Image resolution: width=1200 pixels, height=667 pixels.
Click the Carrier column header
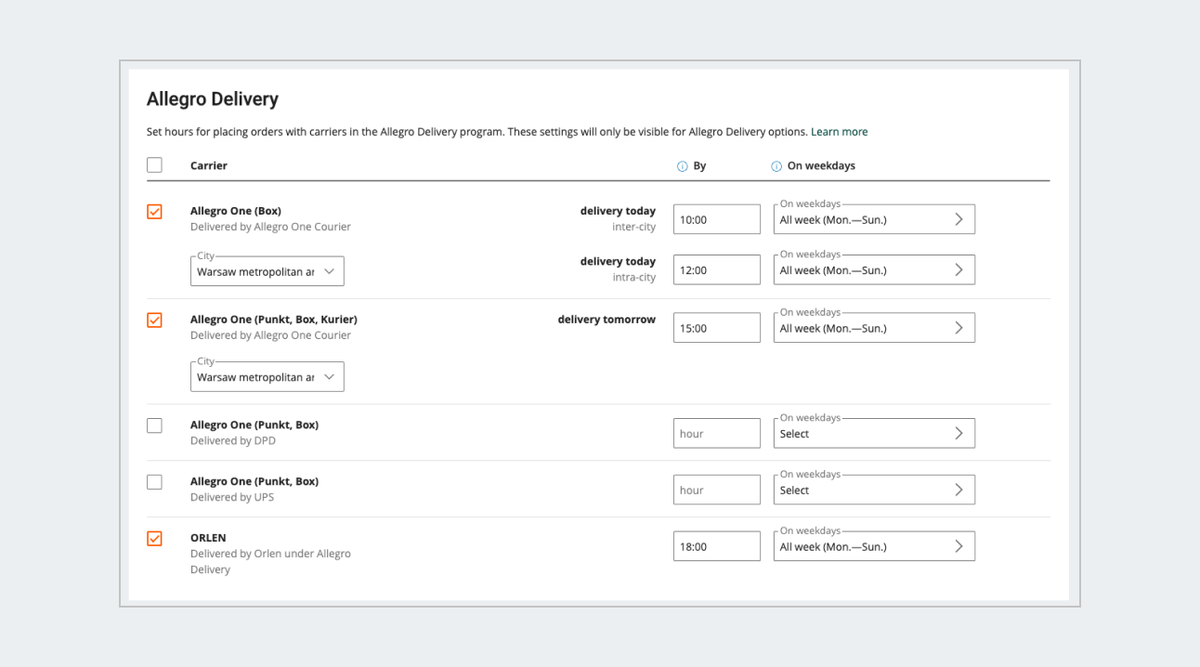coord(209,166)
